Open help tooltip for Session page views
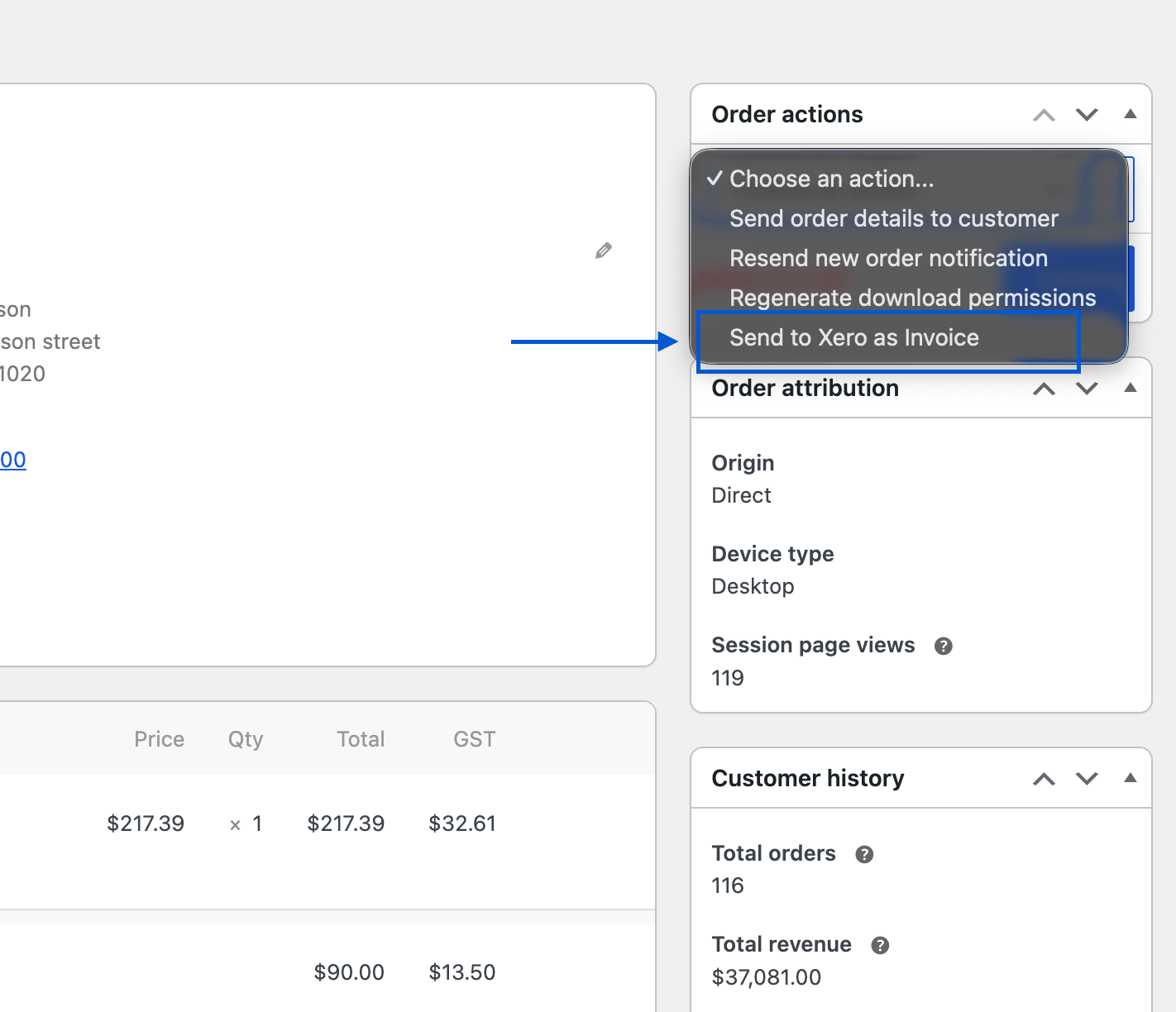The image size is (1176, 1012). pyautogui.click(x=943, y=647)
